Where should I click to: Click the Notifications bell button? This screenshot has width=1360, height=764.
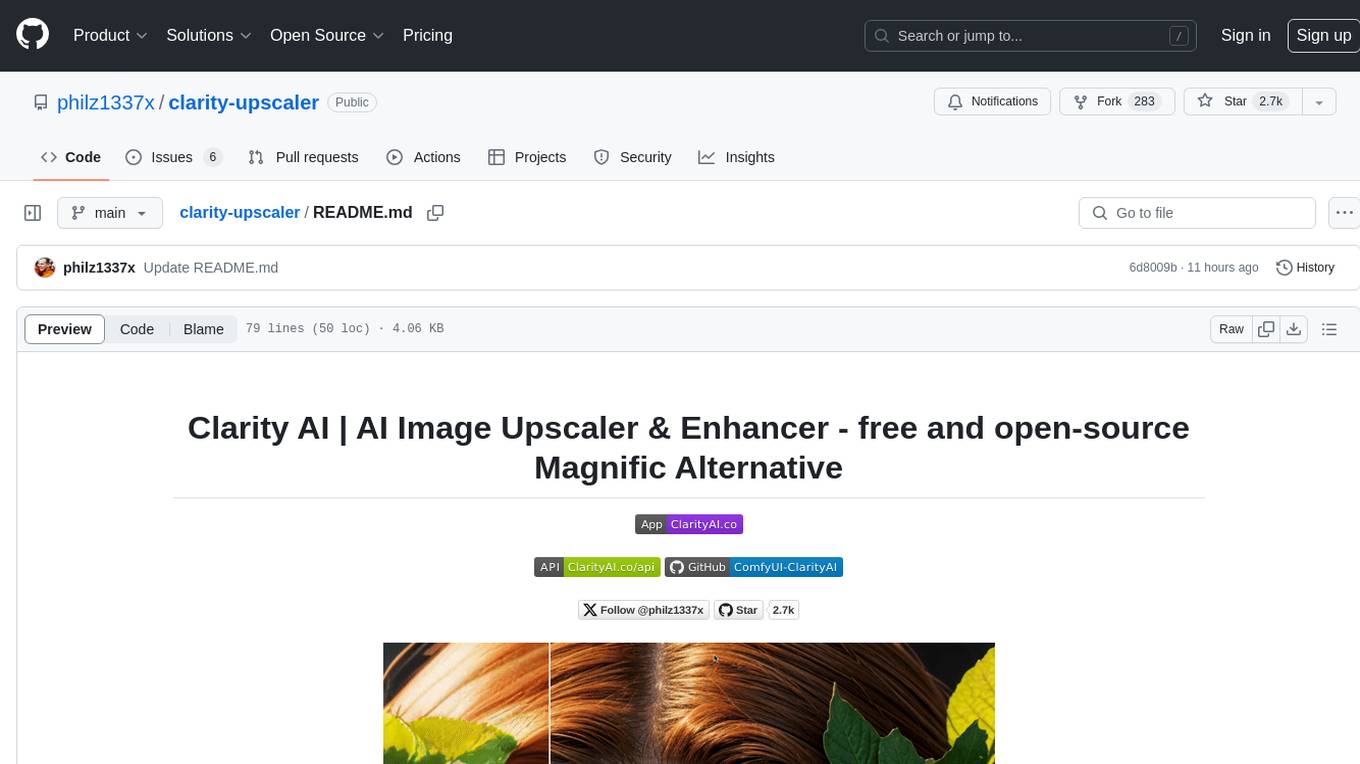coord(992,101)
